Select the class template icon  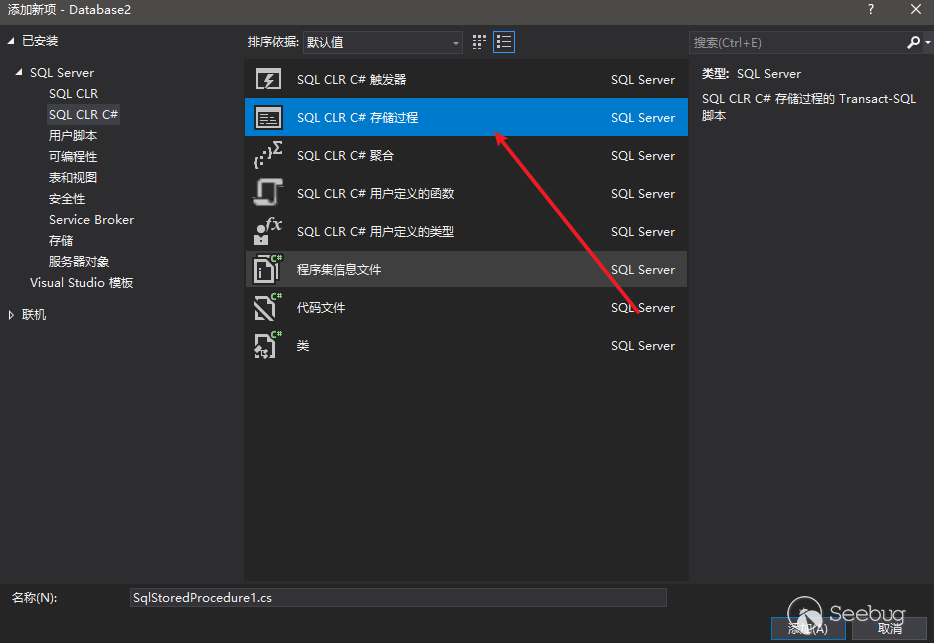click(268, 346)
